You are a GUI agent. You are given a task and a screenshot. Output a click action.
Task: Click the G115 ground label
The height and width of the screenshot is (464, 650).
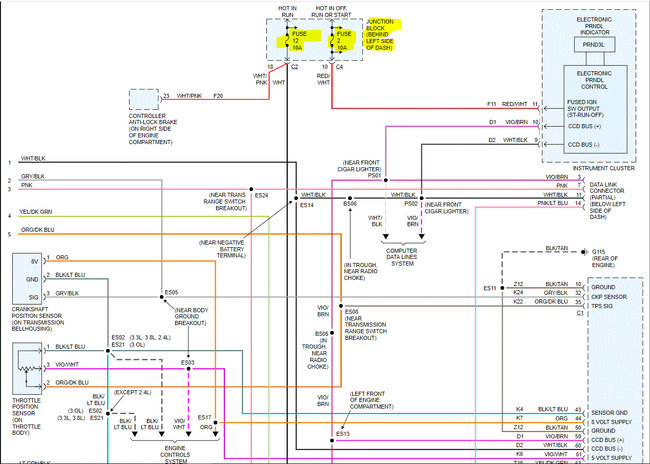598,252
